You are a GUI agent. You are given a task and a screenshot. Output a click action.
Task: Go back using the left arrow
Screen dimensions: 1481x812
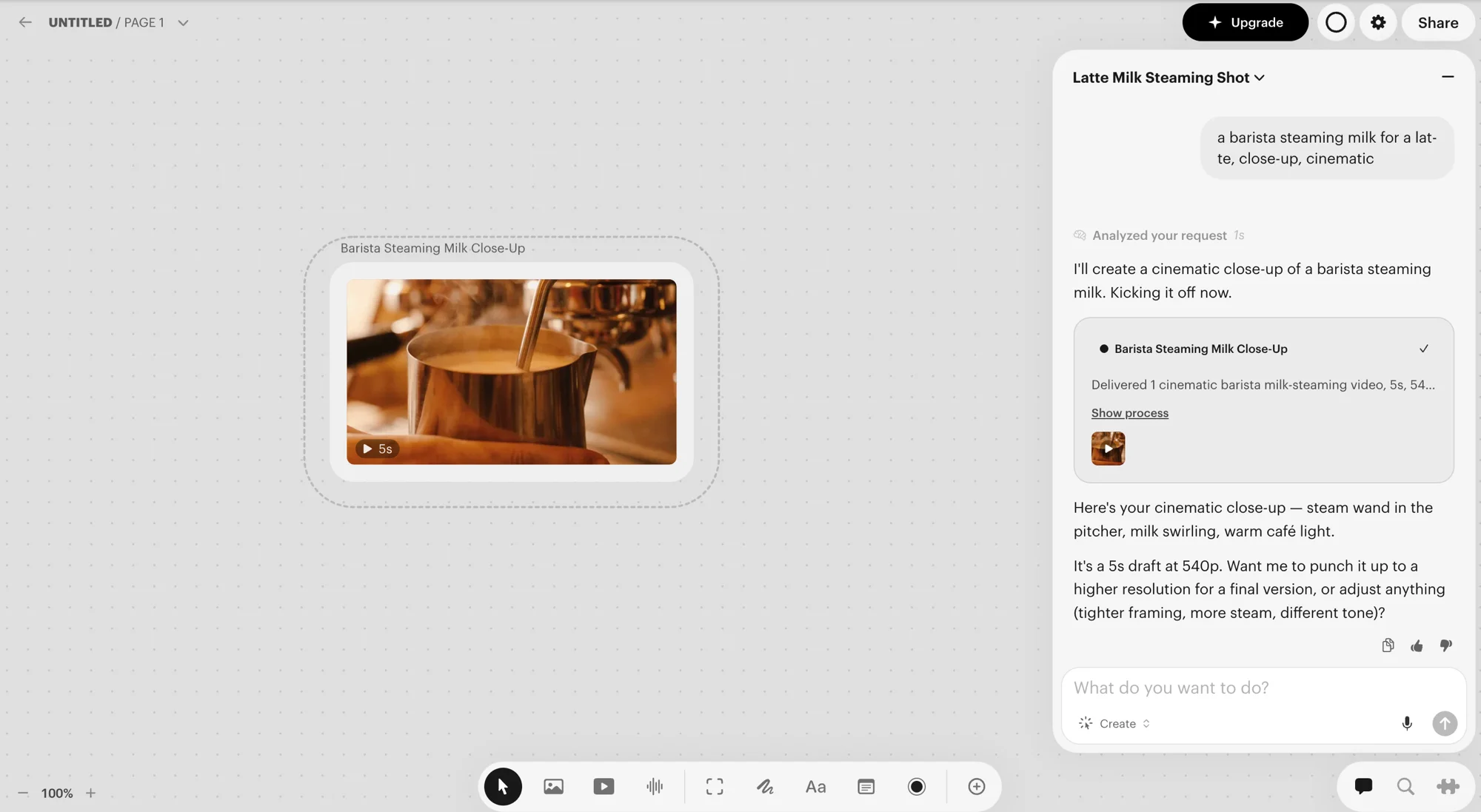pyautogui.click(x=25, y=22)
